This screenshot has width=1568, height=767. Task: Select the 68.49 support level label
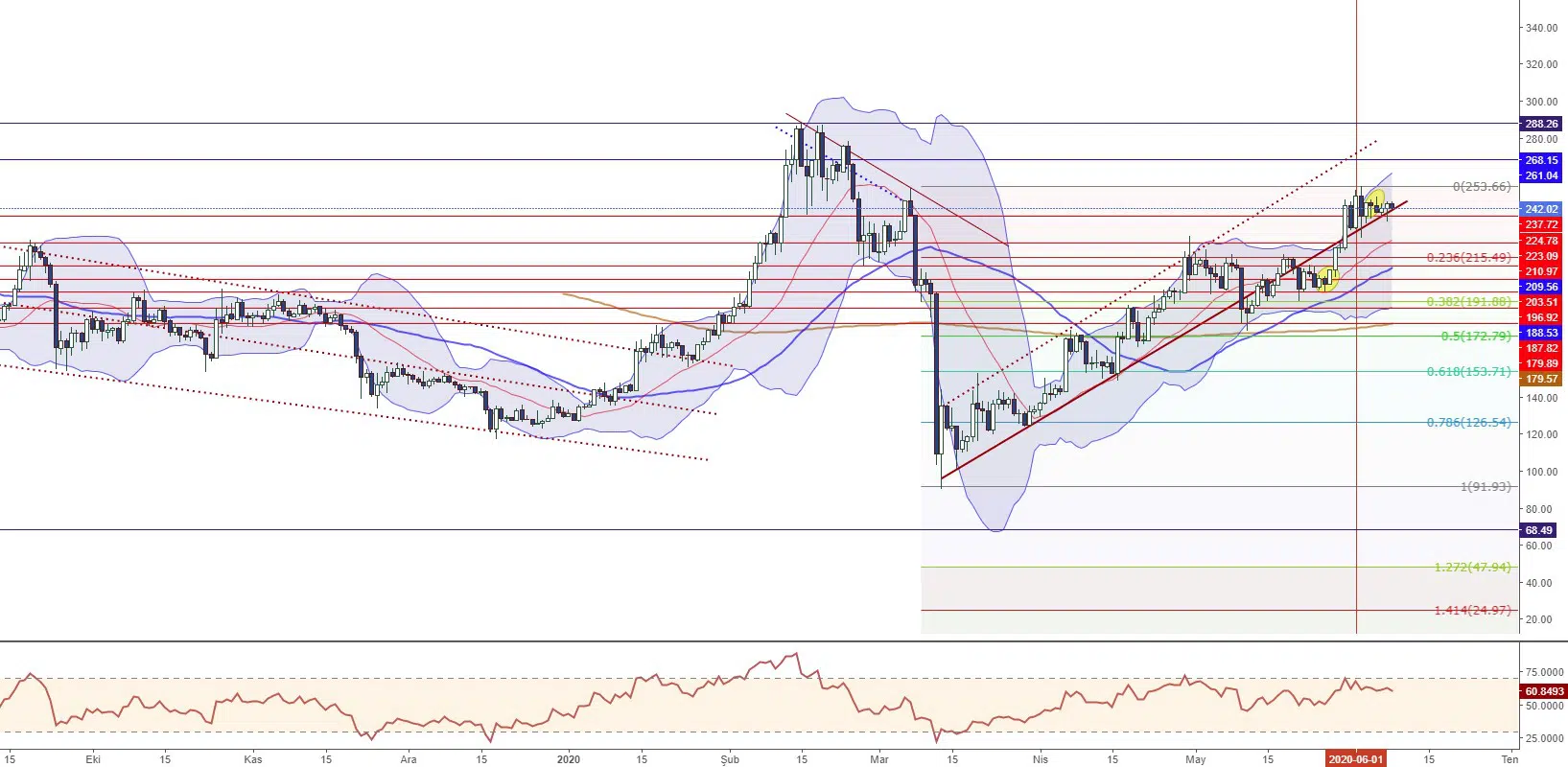pos(1538,530)
